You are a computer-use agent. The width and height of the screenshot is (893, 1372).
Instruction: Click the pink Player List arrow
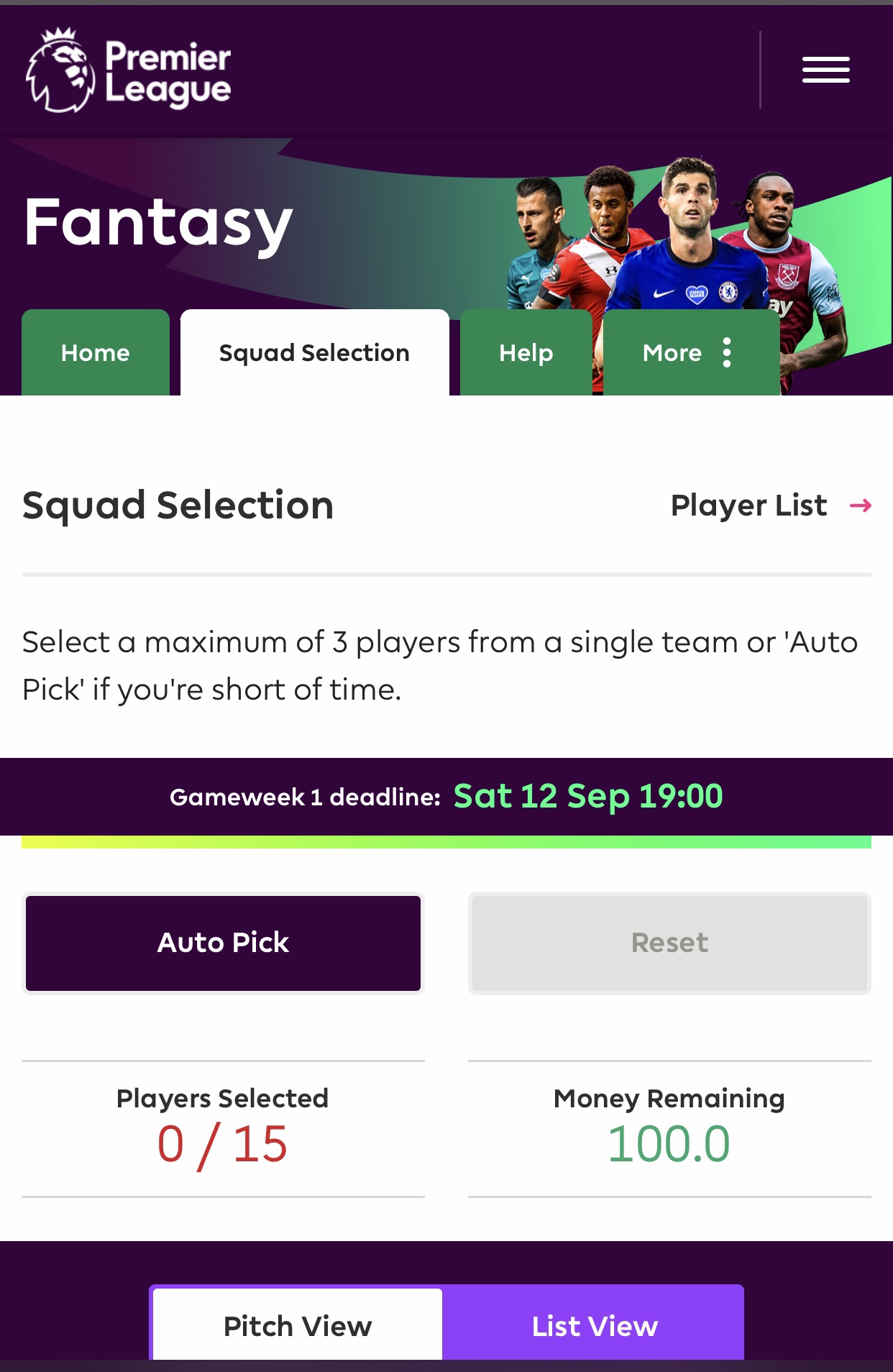point(860,506)
